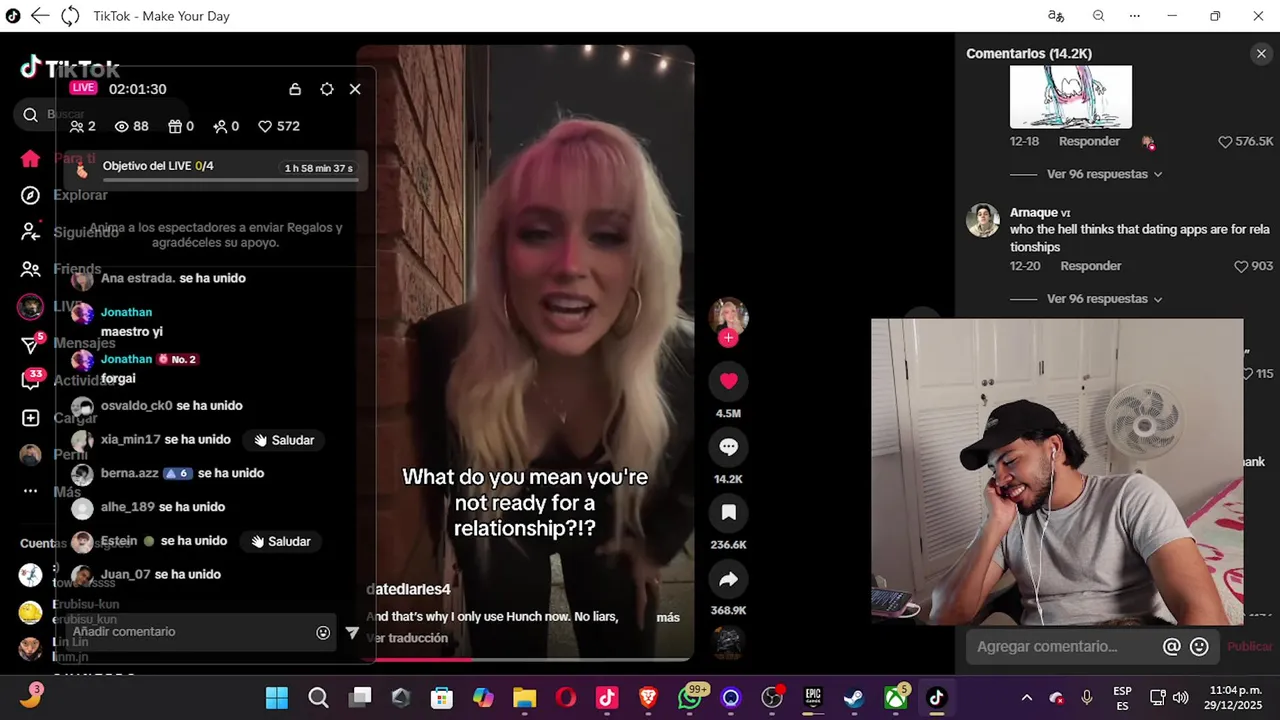Click the viewers eye count 88
The height and width of the screenshot is (720, 1280).
(x=131, y=126)
